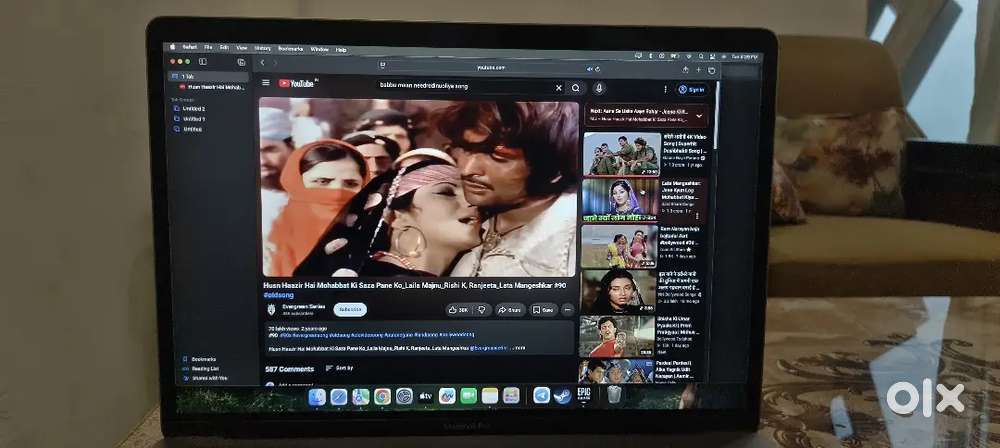1000x448 pixels.
Task: Open Bookmarks in Safari sidebar
Action: click(200, 359)
